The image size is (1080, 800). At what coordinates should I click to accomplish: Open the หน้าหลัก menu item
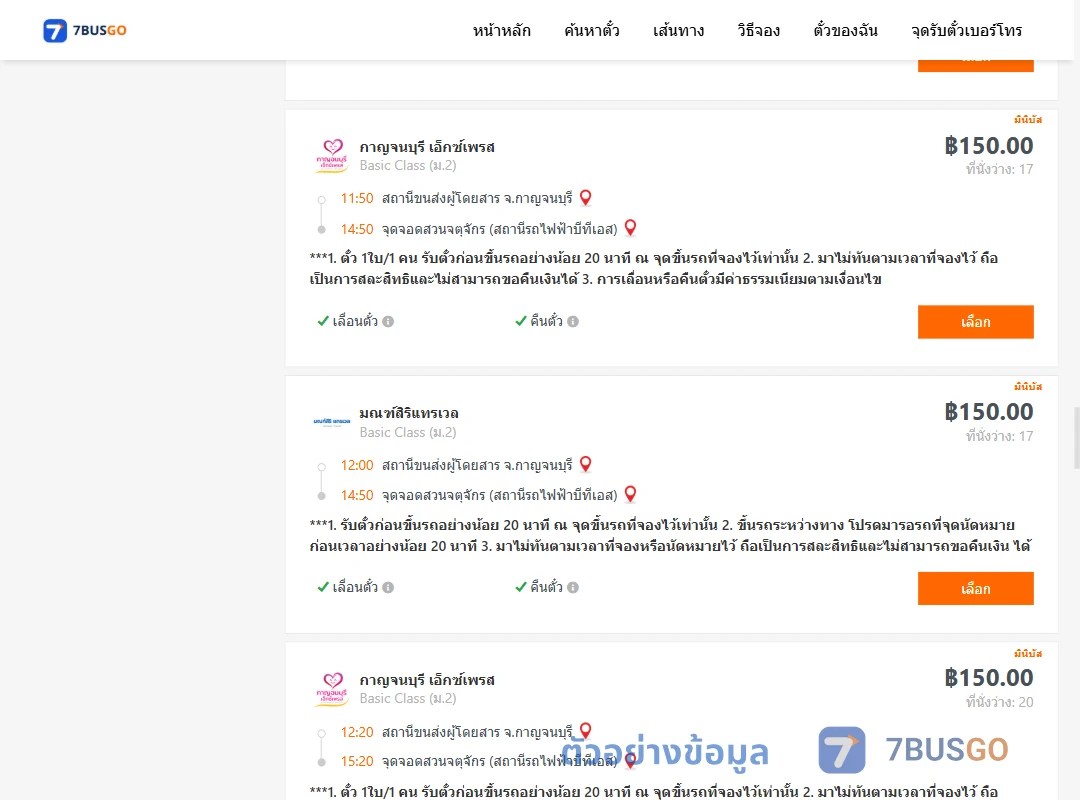coord(501,30)
